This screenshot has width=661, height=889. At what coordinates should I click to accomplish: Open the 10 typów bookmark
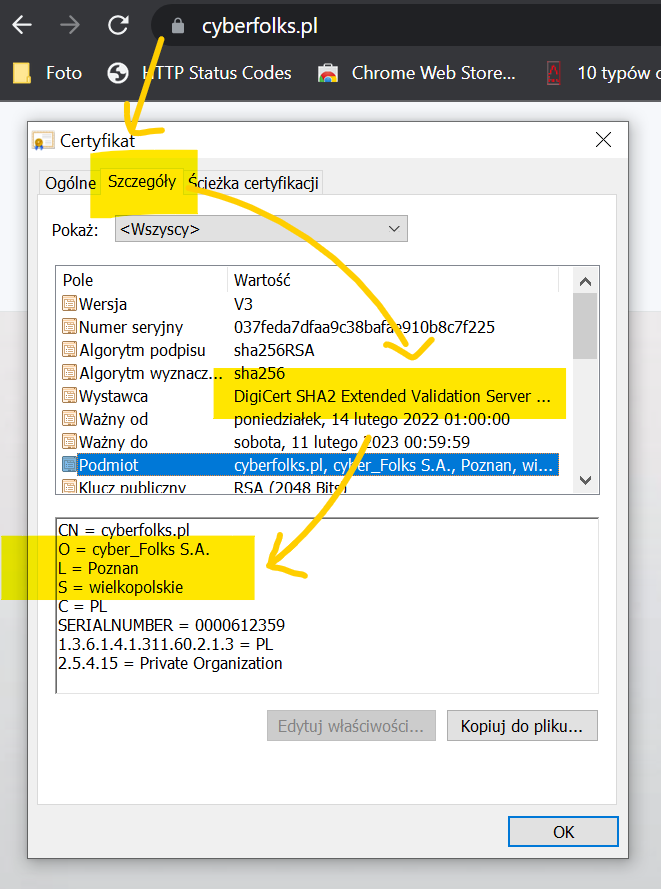[600, 73]
